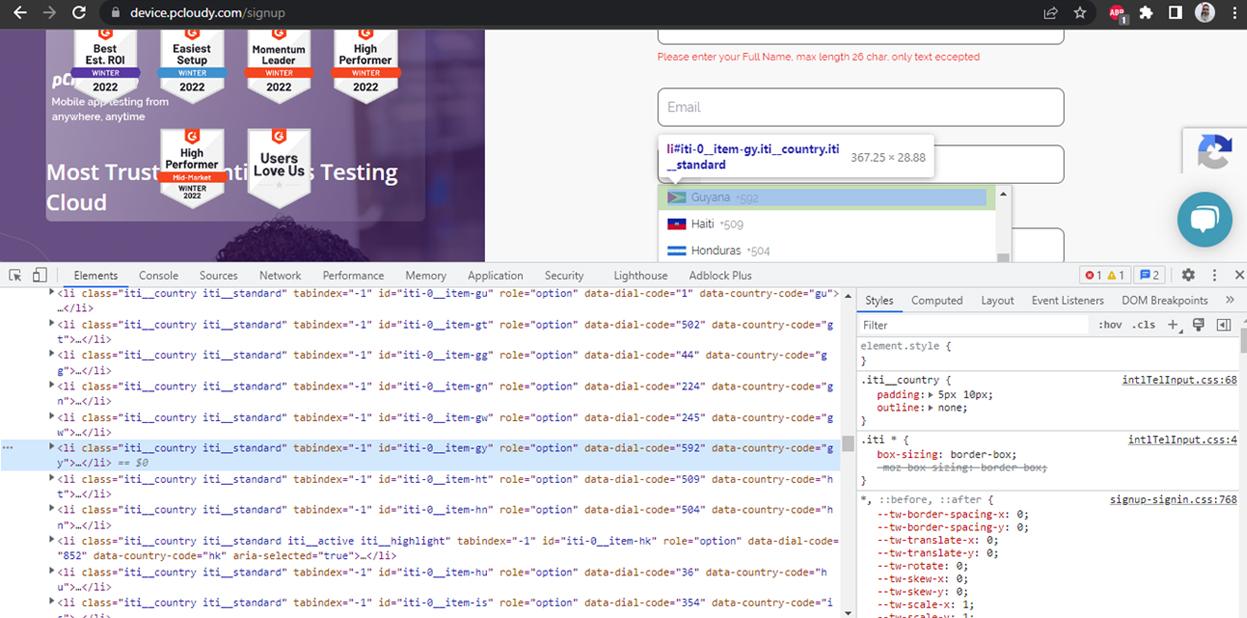Go back to the previous page
Viewport: 1247px width, 618px height.
19,13
